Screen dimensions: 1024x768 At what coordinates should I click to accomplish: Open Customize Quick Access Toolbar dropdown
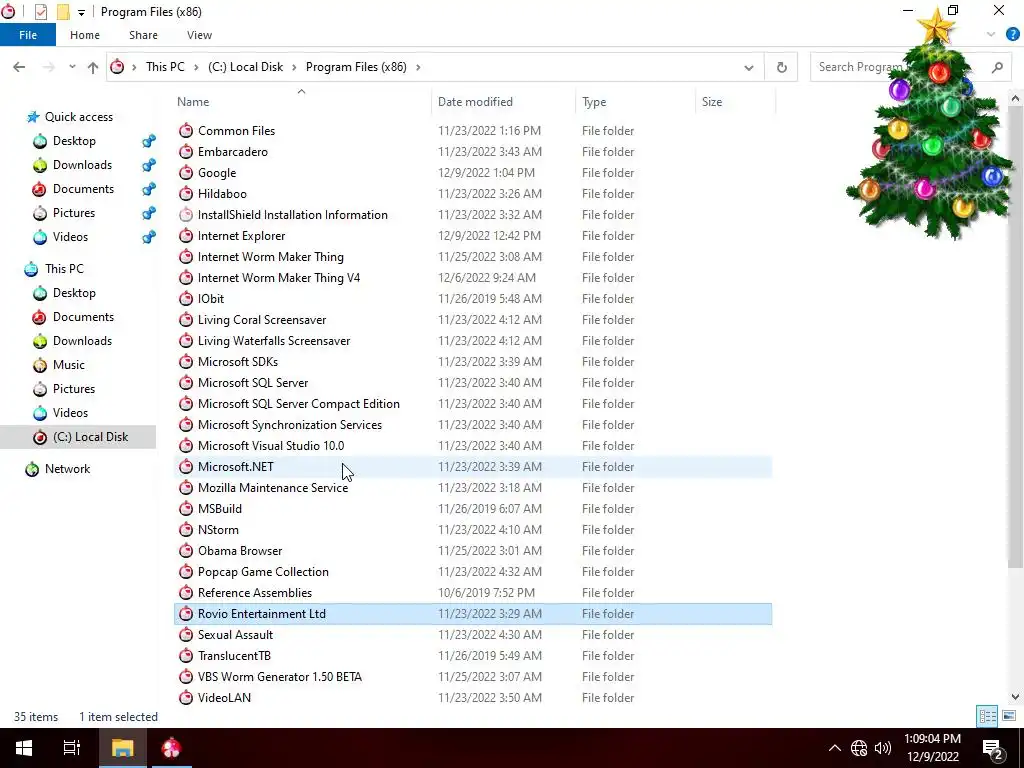81,12
